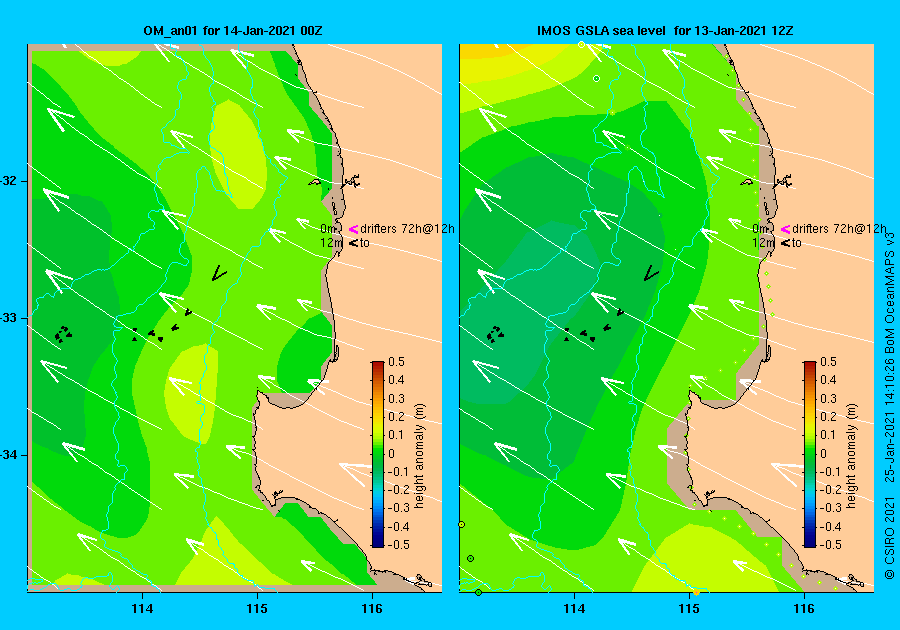Click longitude label "116" under OM_an01 map
Screen dimensions: 900x630
(x=372, y=609)
